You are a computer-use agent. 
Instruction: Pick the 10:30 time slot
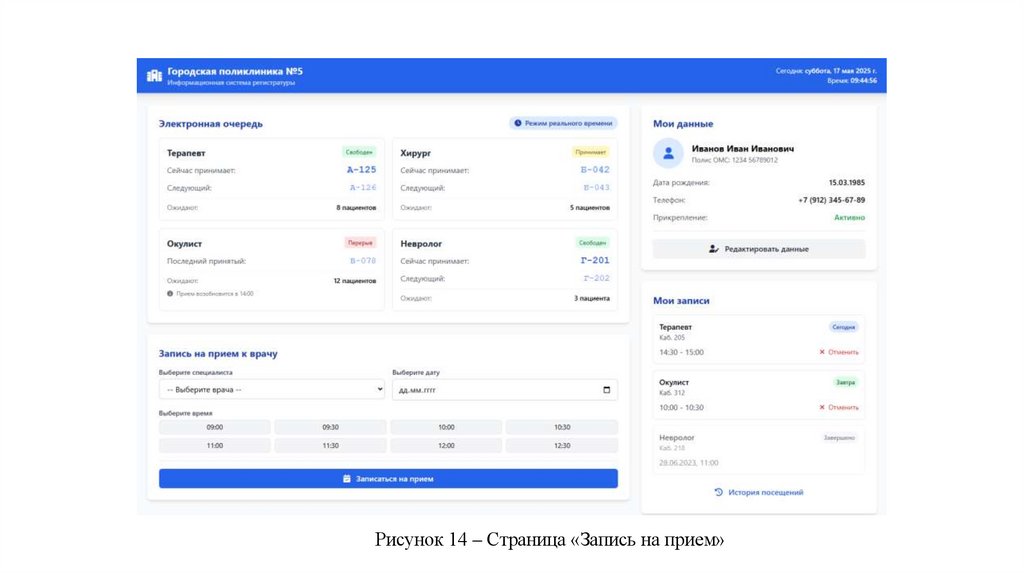[x=562, y=427]
